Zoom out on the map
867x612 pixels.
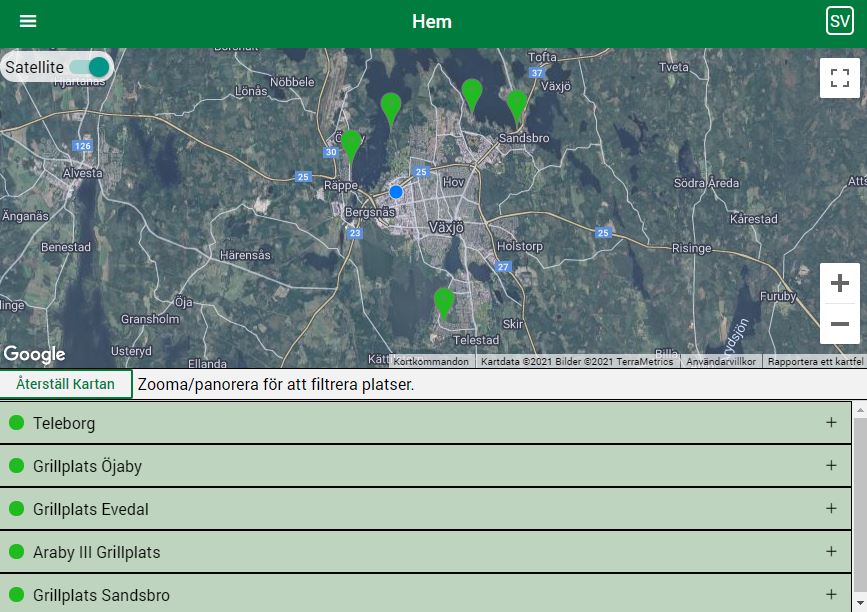point(839,324)
